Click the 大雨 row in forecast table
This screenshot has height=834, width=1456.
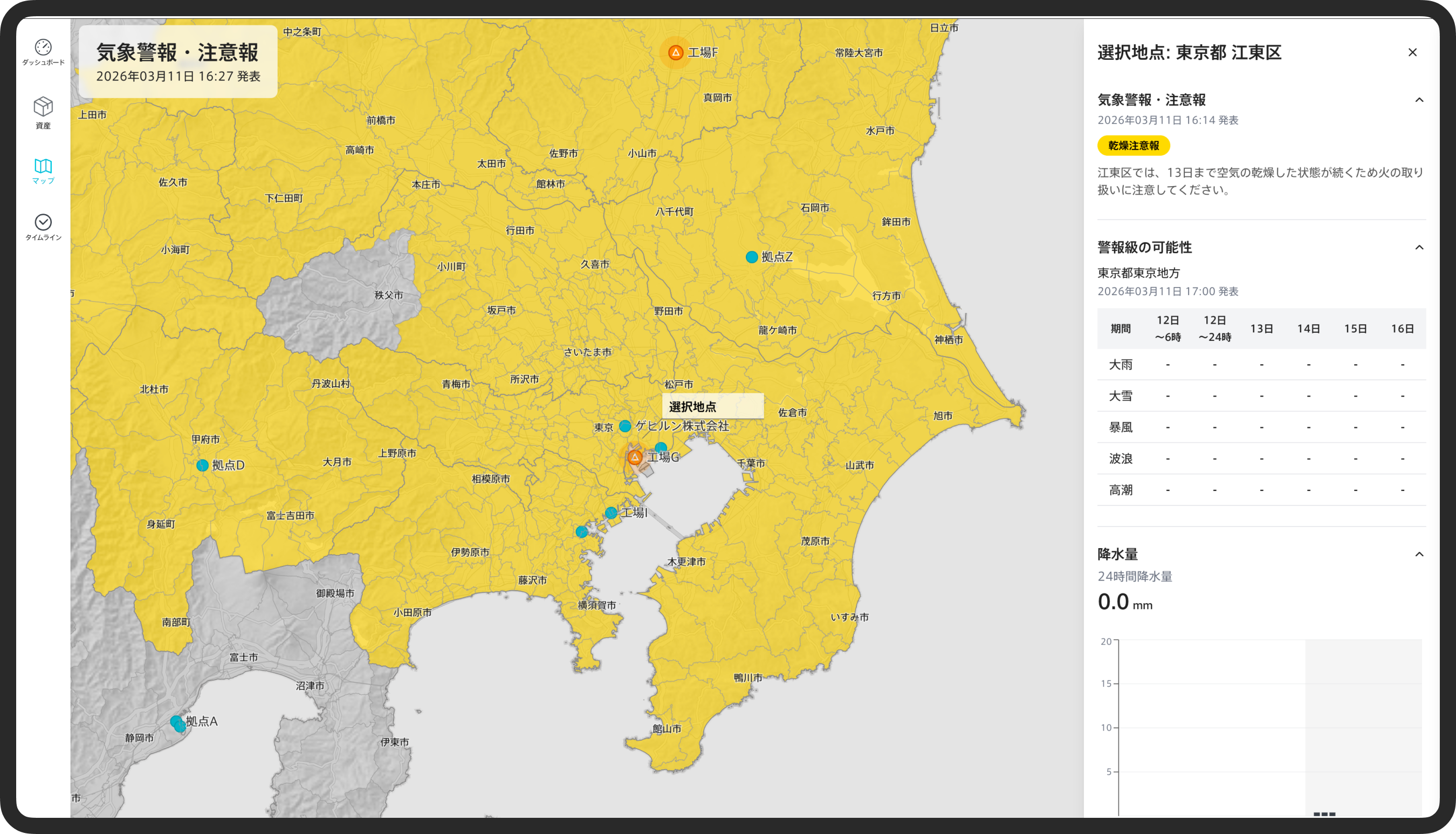(1121, 364)
